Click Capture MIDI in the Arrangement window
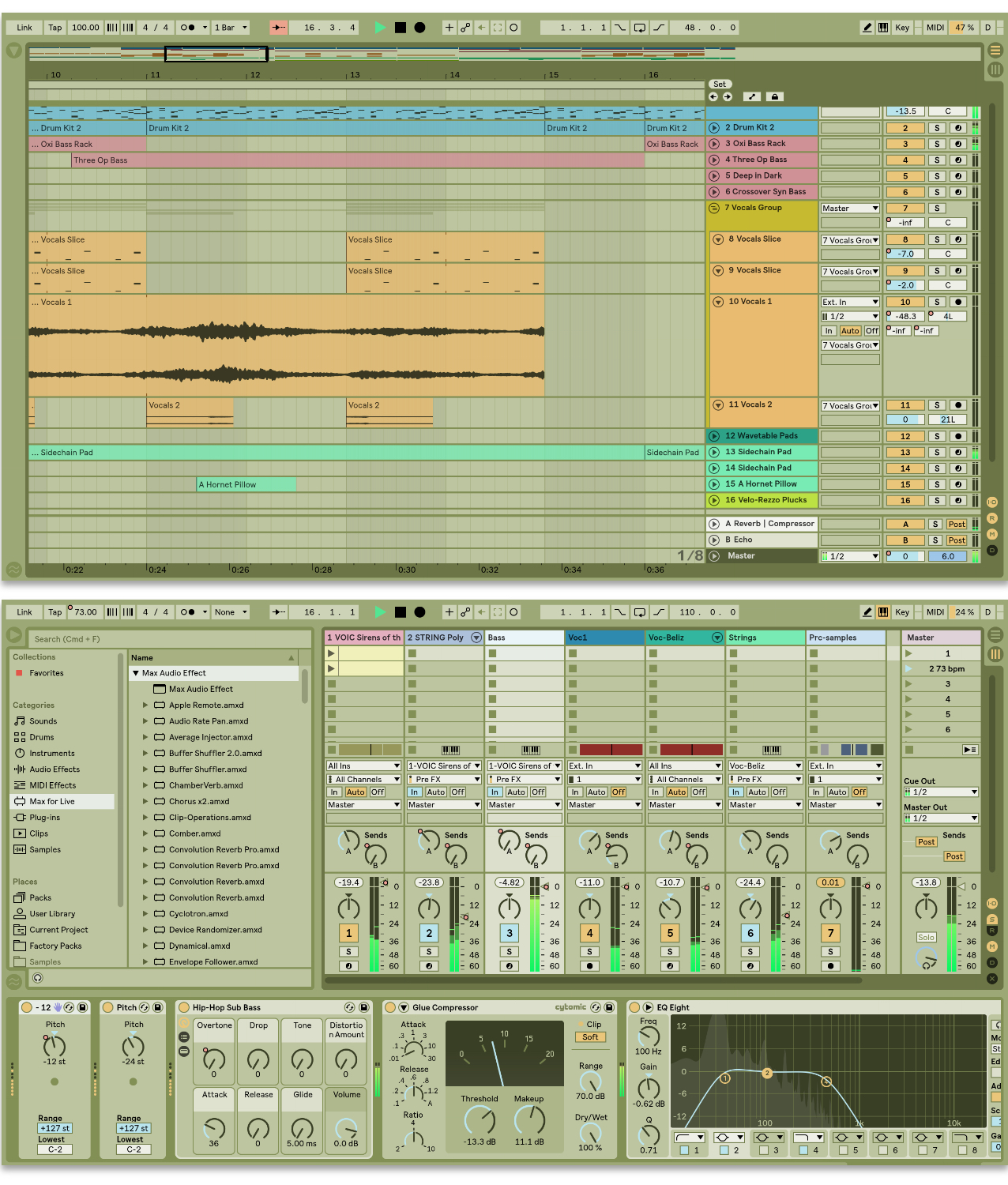 pos(498,28)
